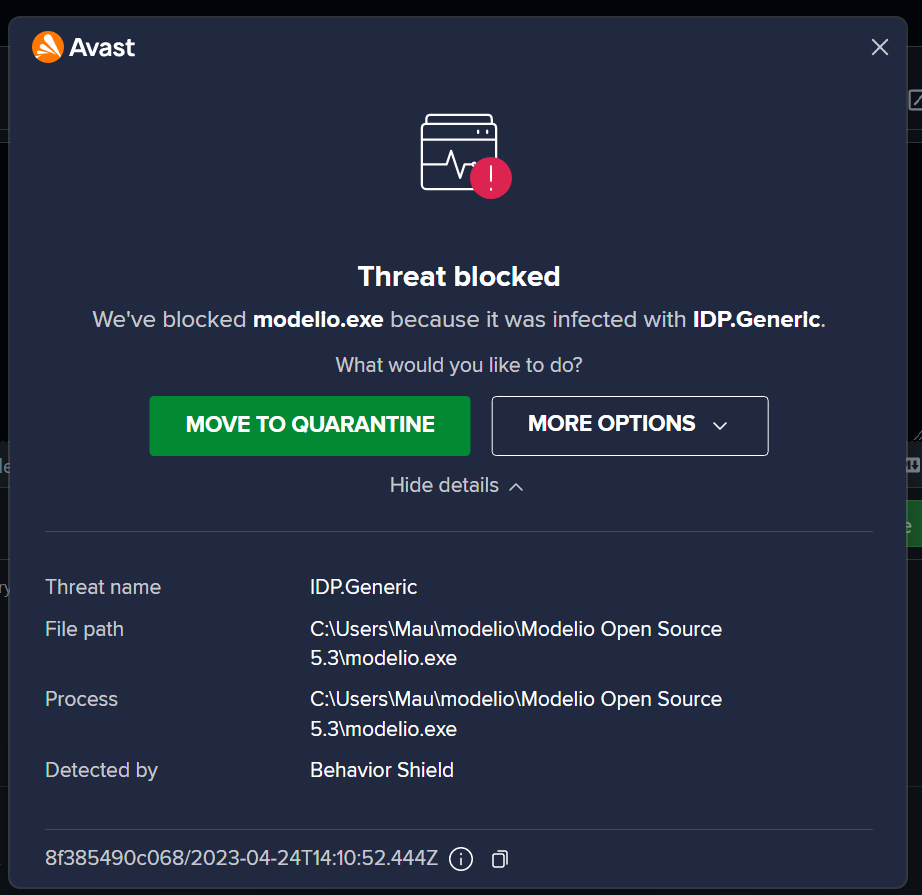922x895 pixels.
Task: Dismiss the Avast dialog with the X
Action: 879,47
